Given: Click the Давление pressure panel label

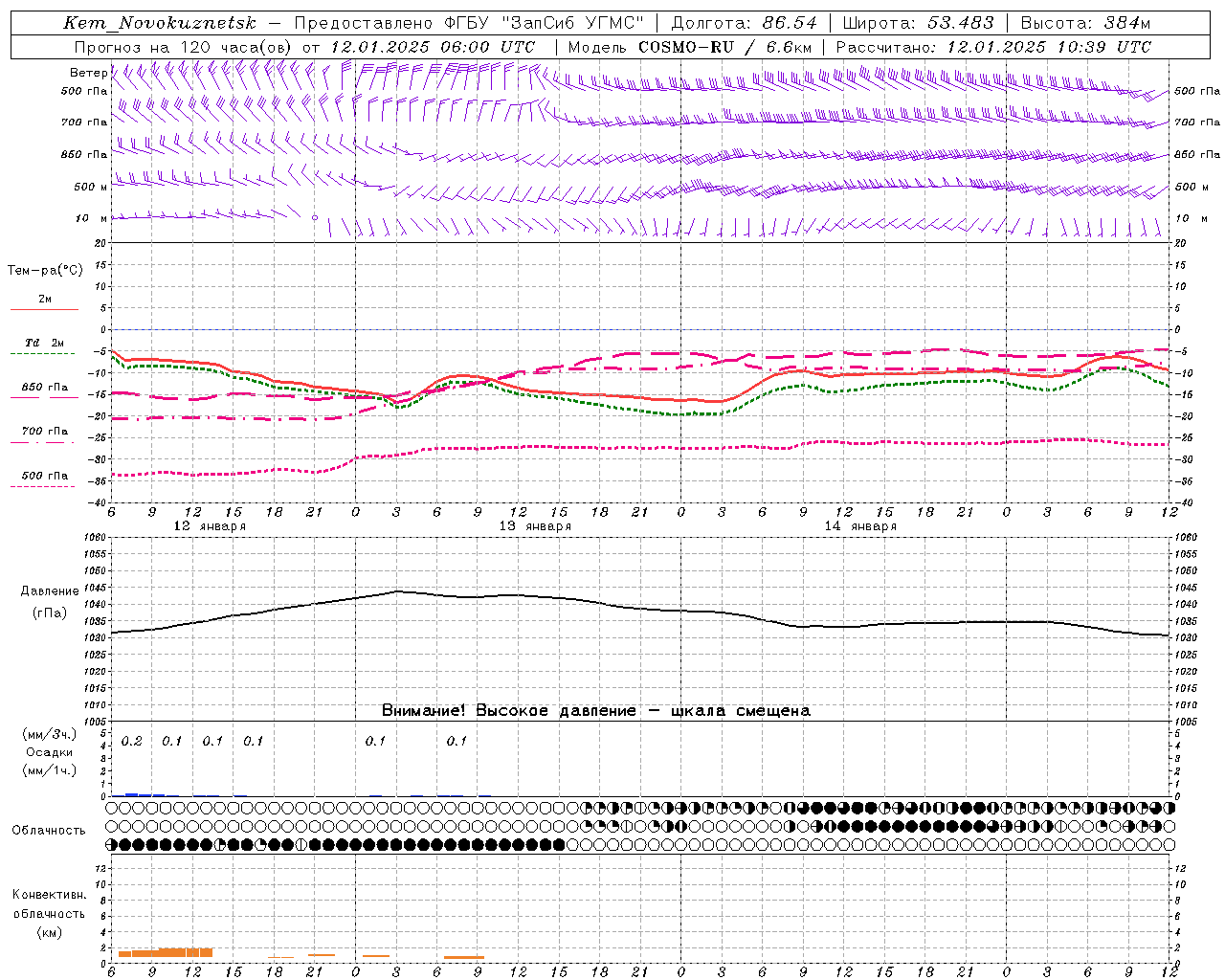Looking at the screenshot, I should 49,591.
